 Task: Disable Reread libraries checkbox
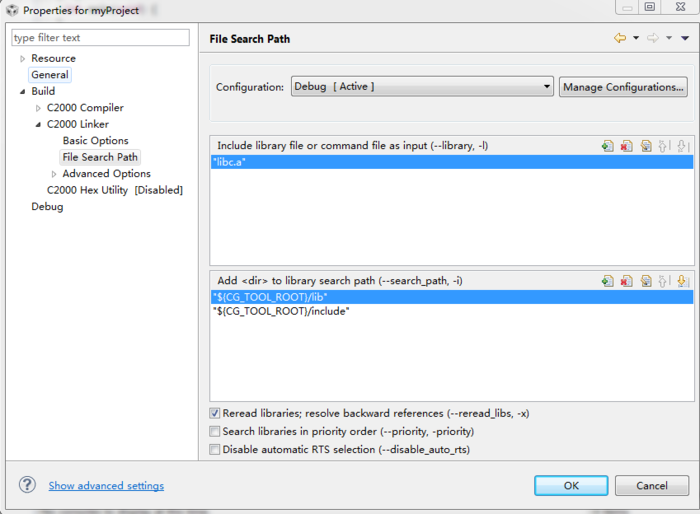pos(215,413)
